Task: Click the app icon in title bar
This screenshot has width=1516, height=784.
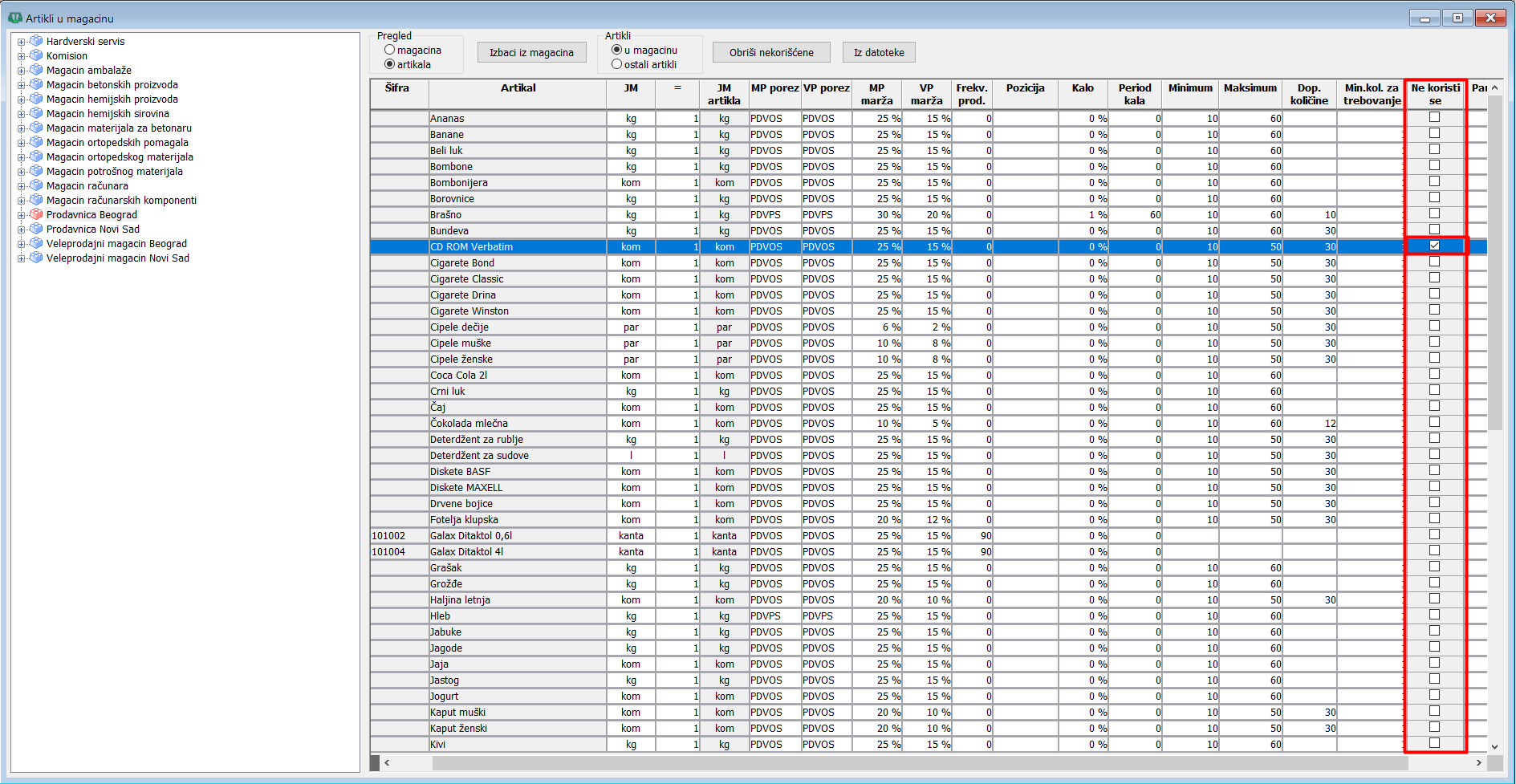Action: pyautogui.click(x=14, y=18)
